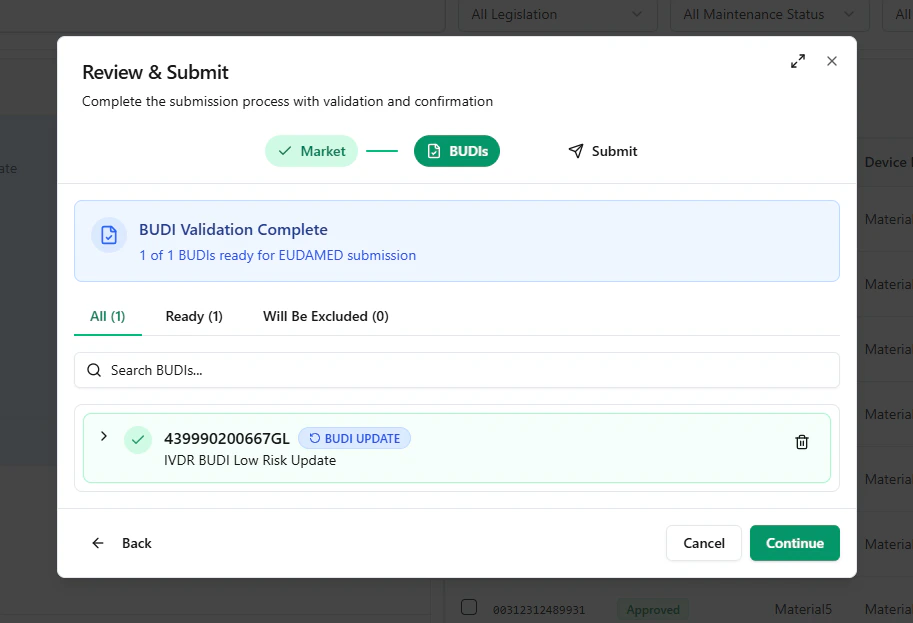This screenshot has height=623, width=913.
Task: Click the Market step green checkmark icon
Action: [x=286, y=151]
